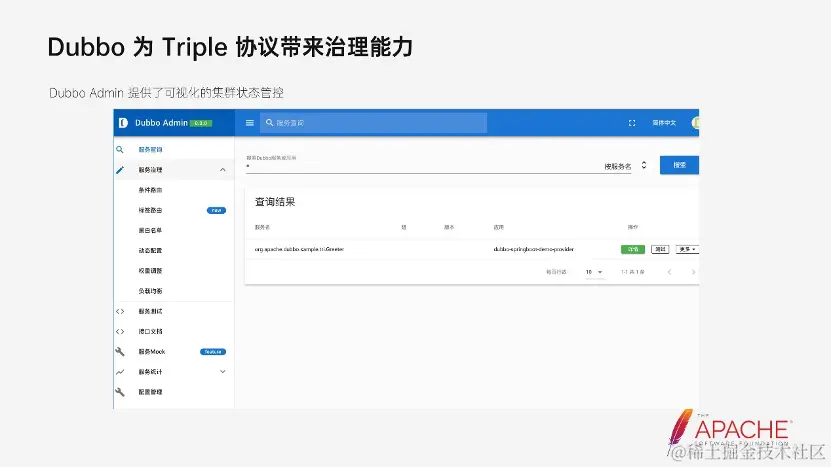Click the up-down arrows beside 按服务名
Viewport: 832px width, 468px height.
[x=644, y=166]
